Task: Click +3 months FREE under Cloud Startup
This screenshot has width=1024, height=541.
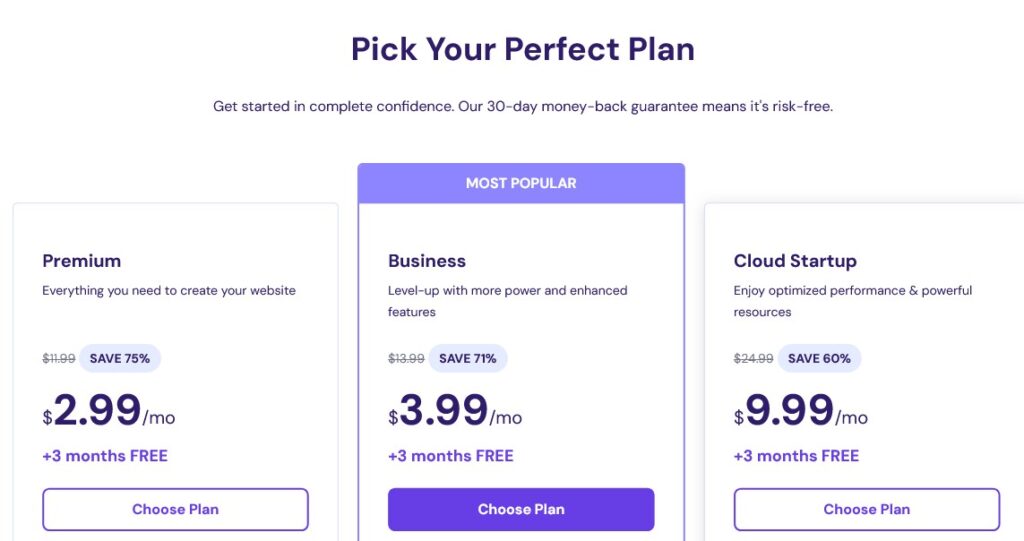Action: [x=796, y=455]
